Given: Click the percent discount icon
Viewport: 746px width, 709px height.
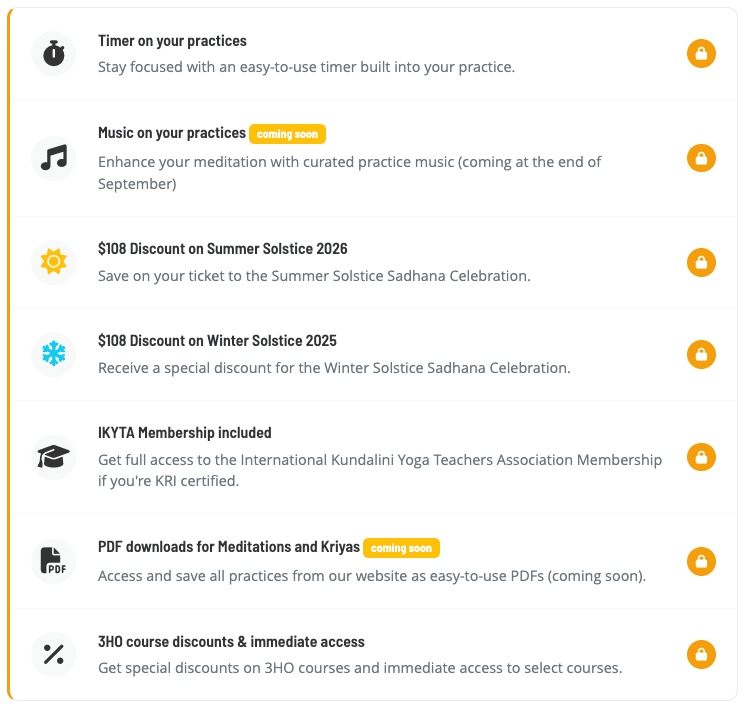Looking at the screenshot, I should [53, 655].
